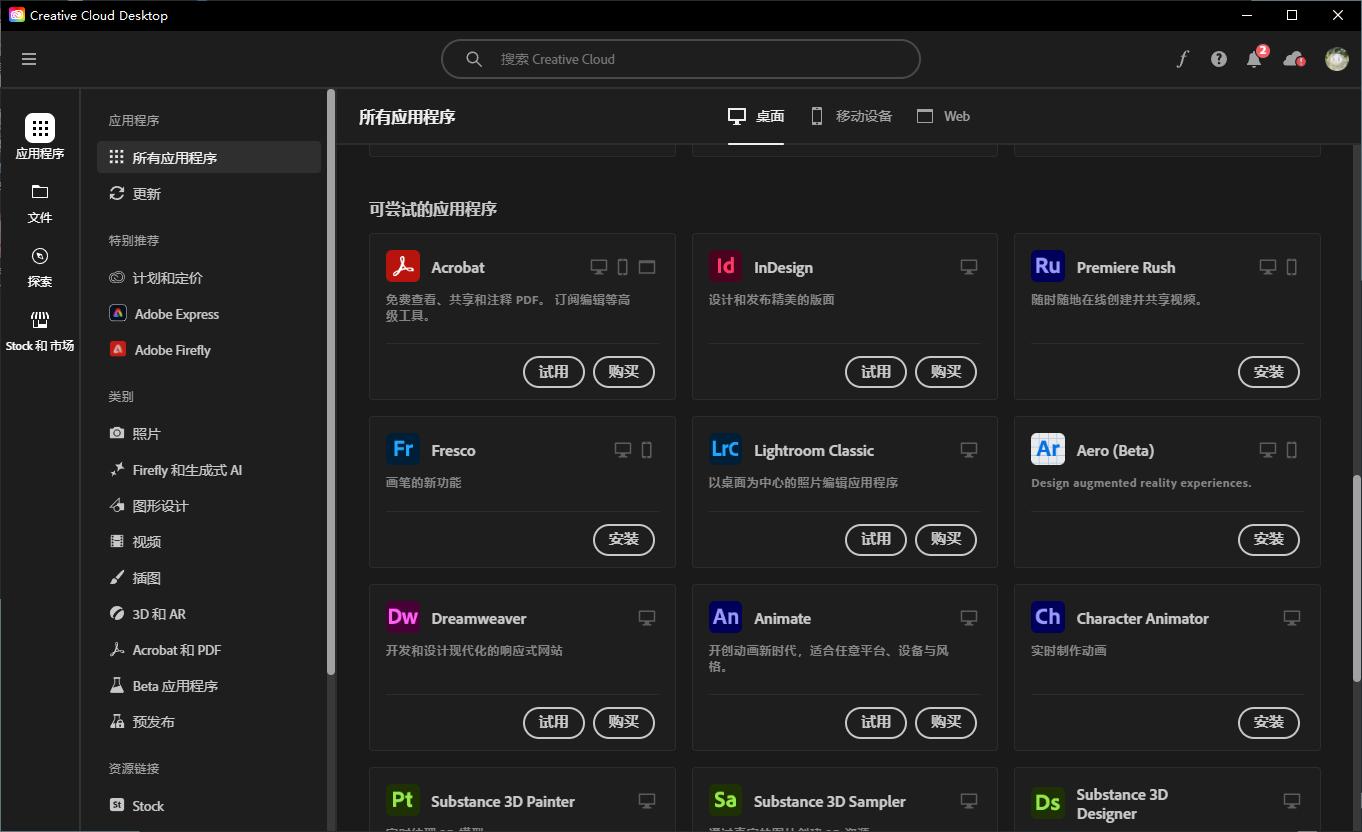Open the help question mark icon
The width and height of the screenshot is (1362, 832).
[1218, 59]
